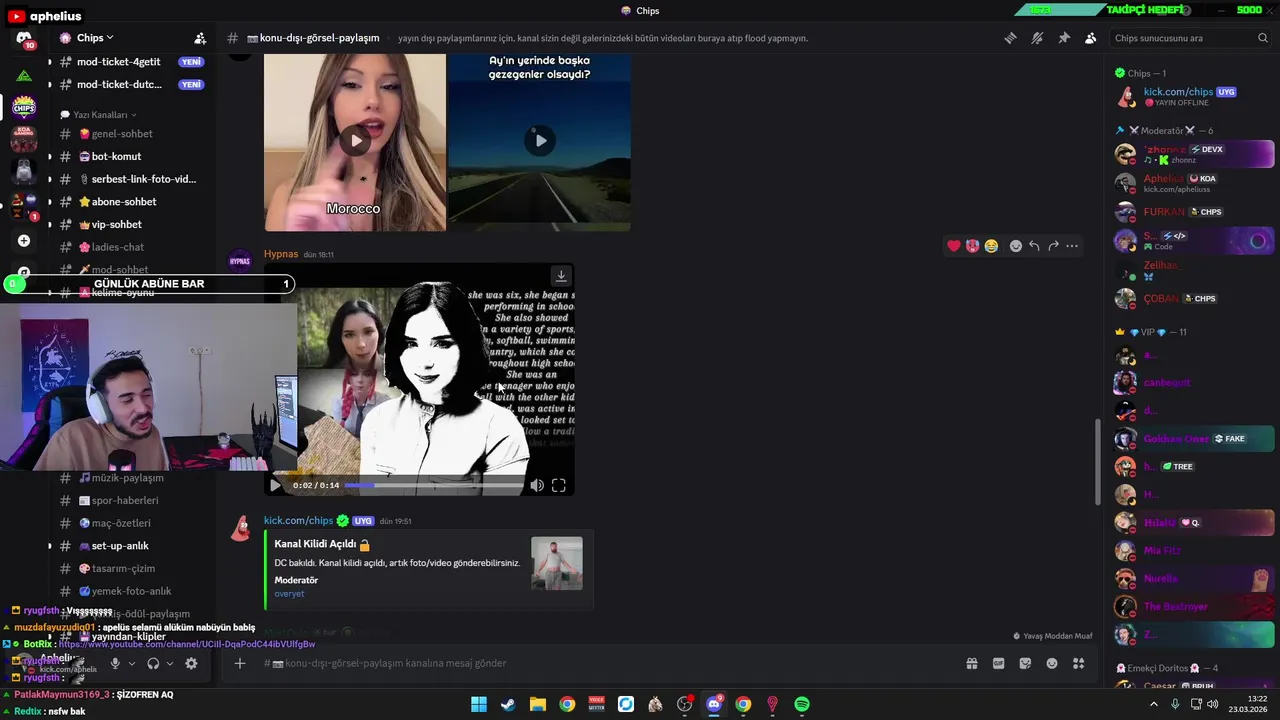Open pinned messages with the pin icon
Viewport: 1280px width, 720px height.
pos(1064,38)
